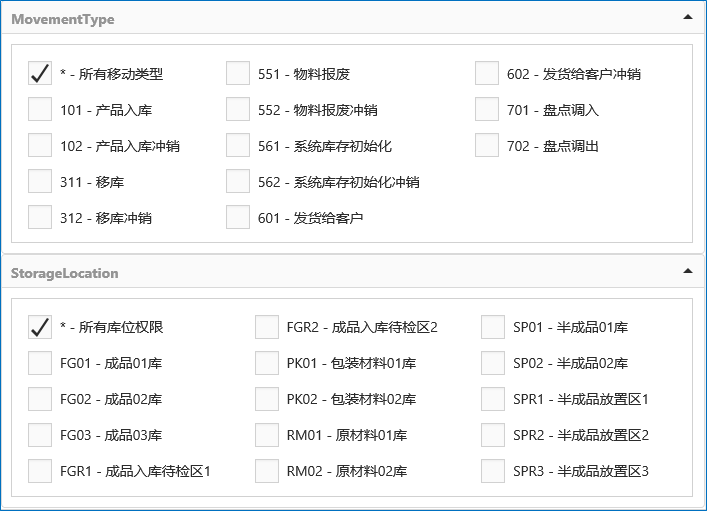Check 561 - 系统库存初始化 box
This screenshot has width=707, height=511.
tap(238, 146)
